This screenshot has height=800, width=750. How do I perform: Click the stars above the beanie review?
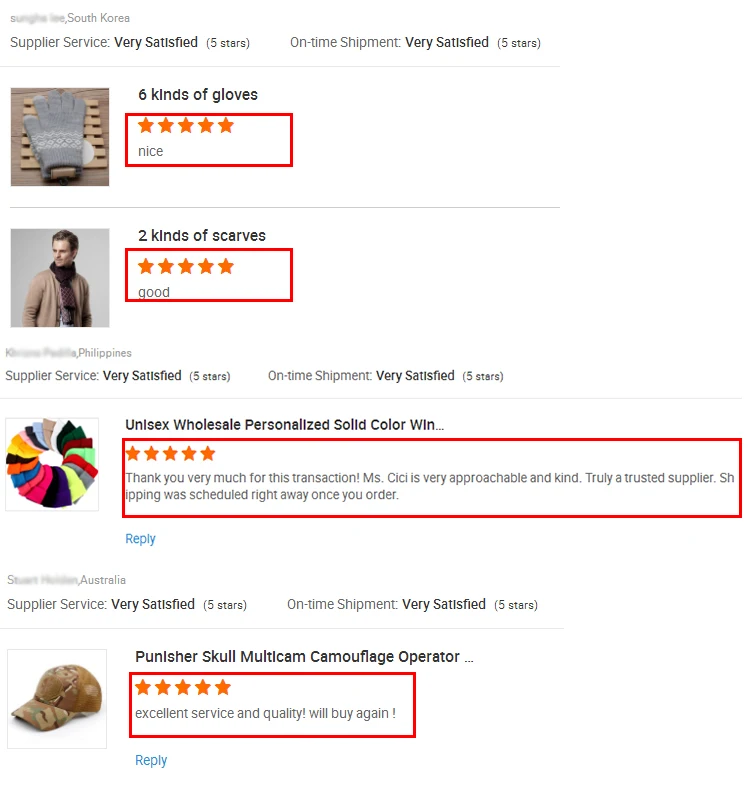(x=170, y=454)
